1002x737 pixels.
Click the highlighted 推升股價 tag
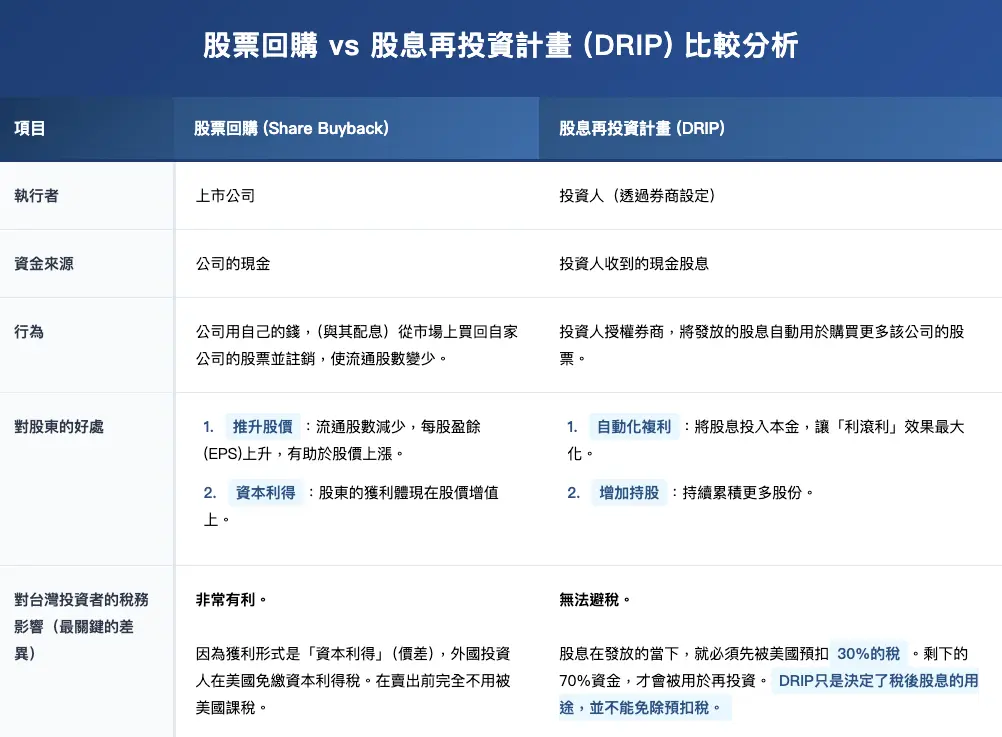point(262,426)
